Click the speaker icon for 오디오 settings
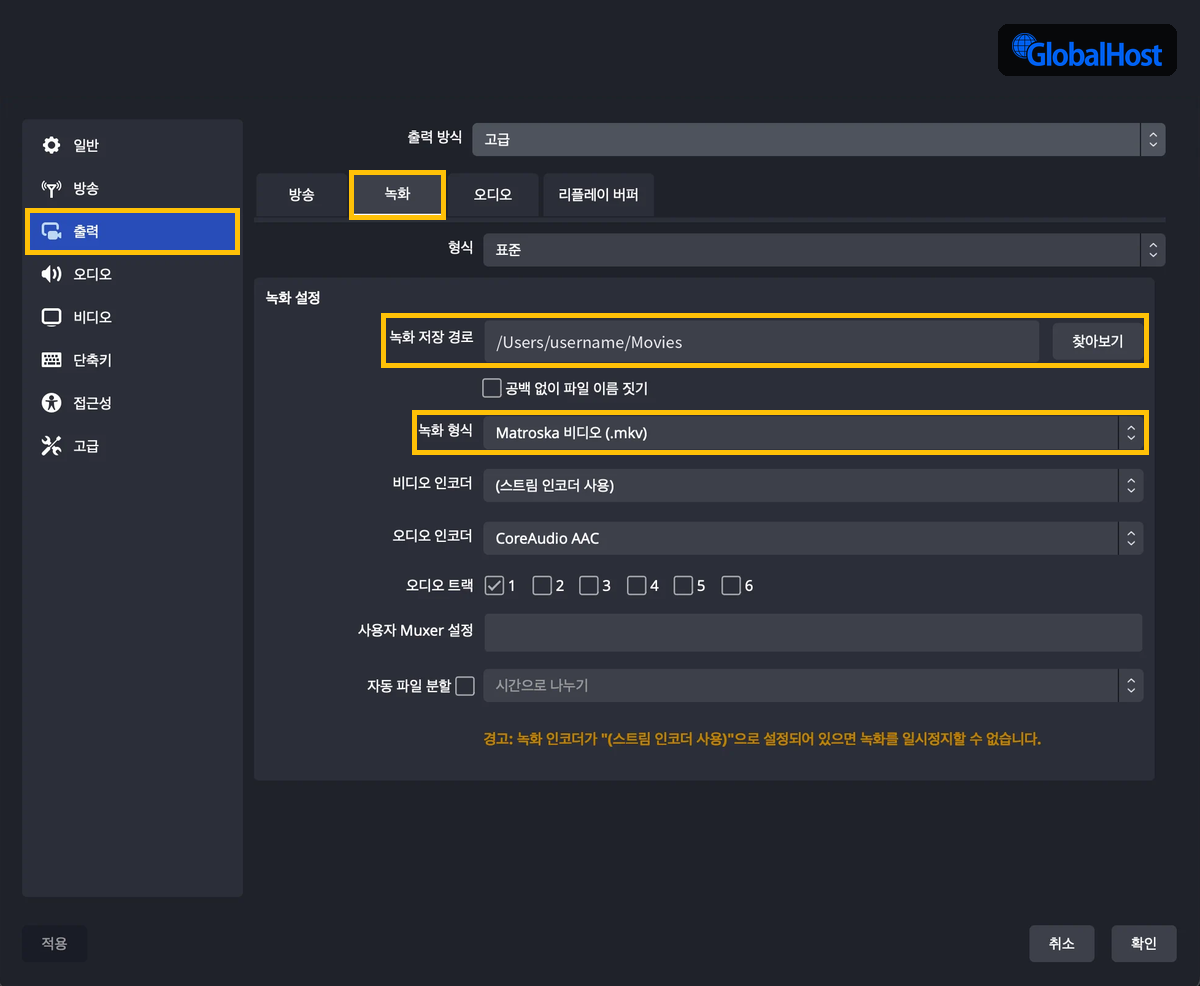 tap(51, 274)
